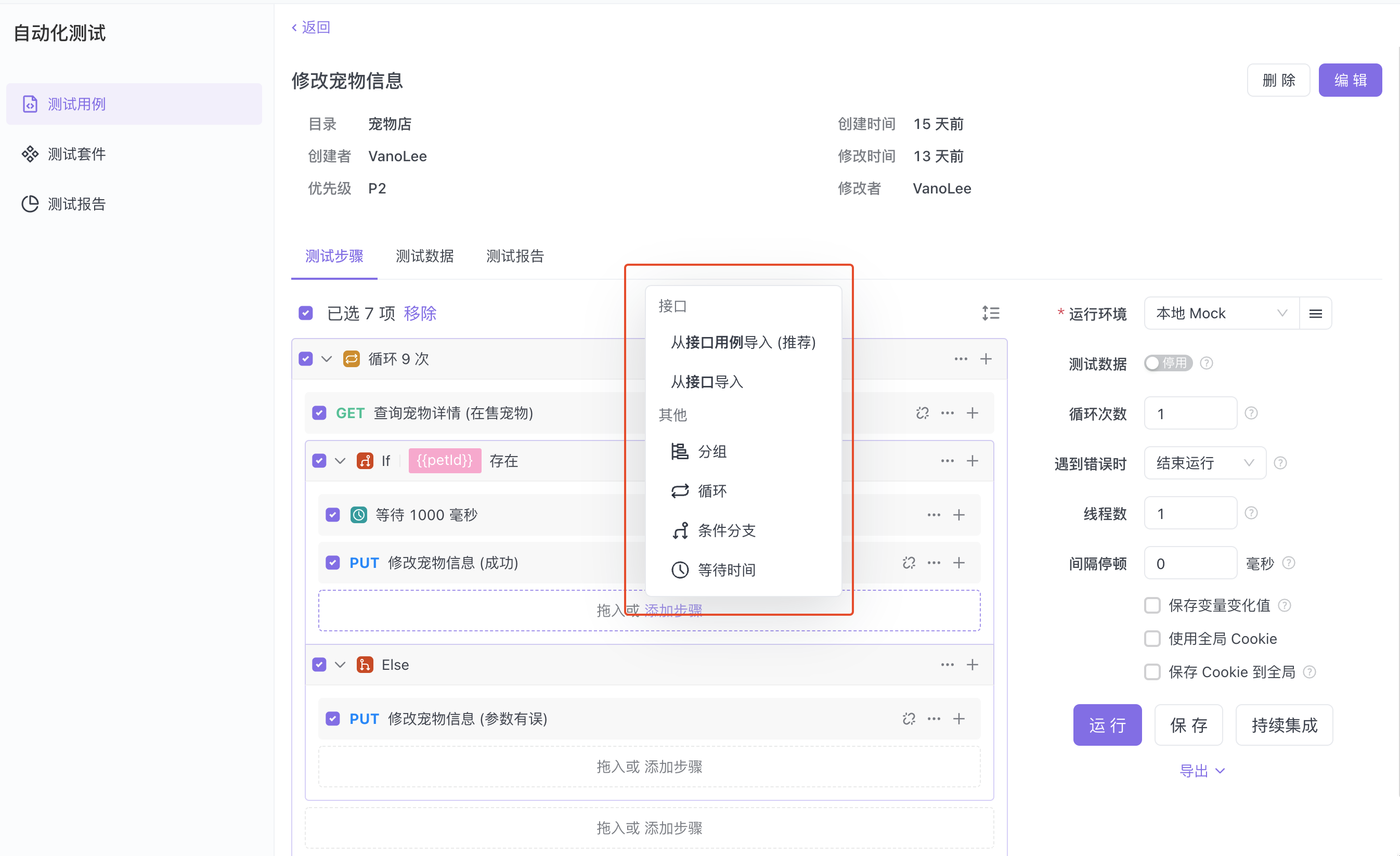This screenshot has width=1400, height=856.
Task: Click the 间隔停顿 input field
Action: coord(1190,563)
